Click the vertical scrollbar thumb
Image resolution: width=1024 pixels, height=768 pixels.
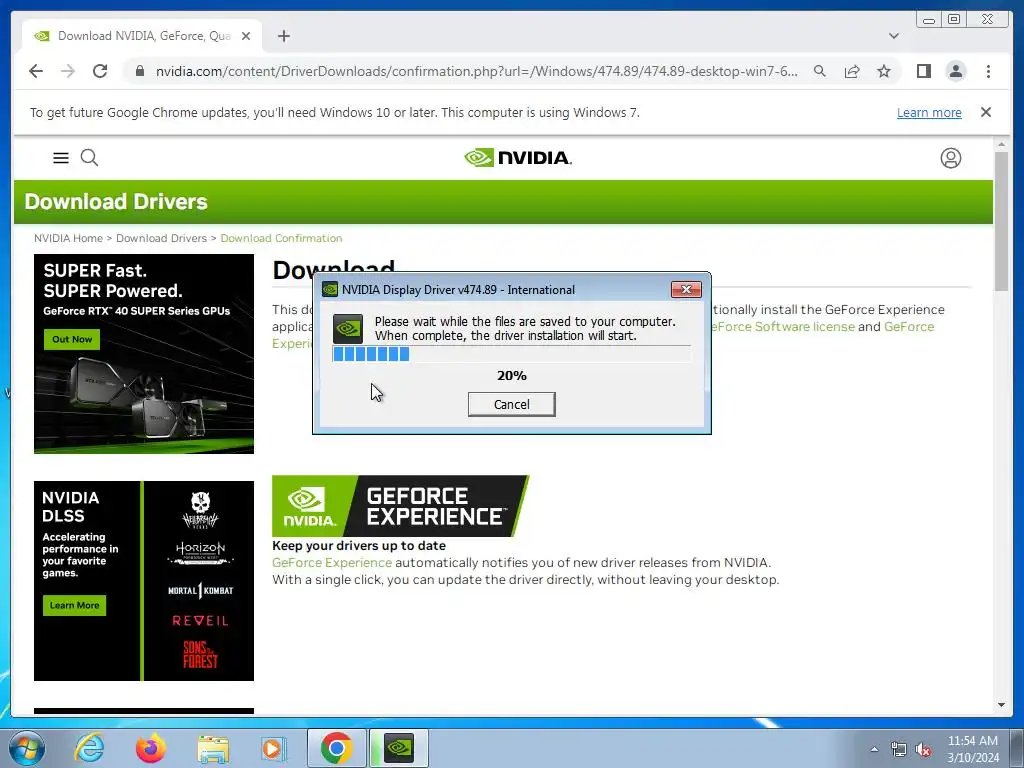pyautogui.click(x=1001, y=221)
